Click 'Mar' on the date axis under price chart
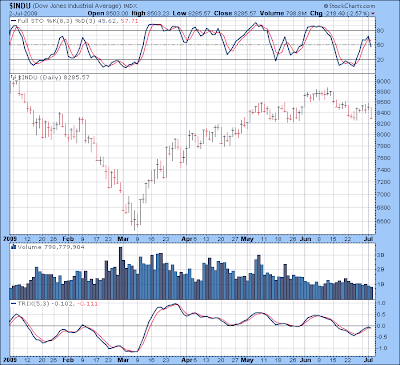Screen dimensions: 400x365 [x=123, y=239]
